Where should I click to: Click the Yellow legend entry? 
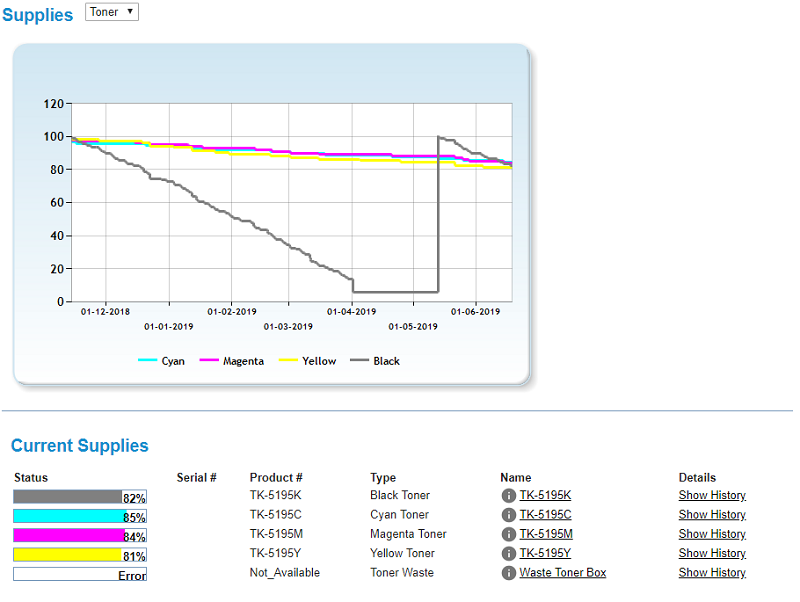coord(308,361)
